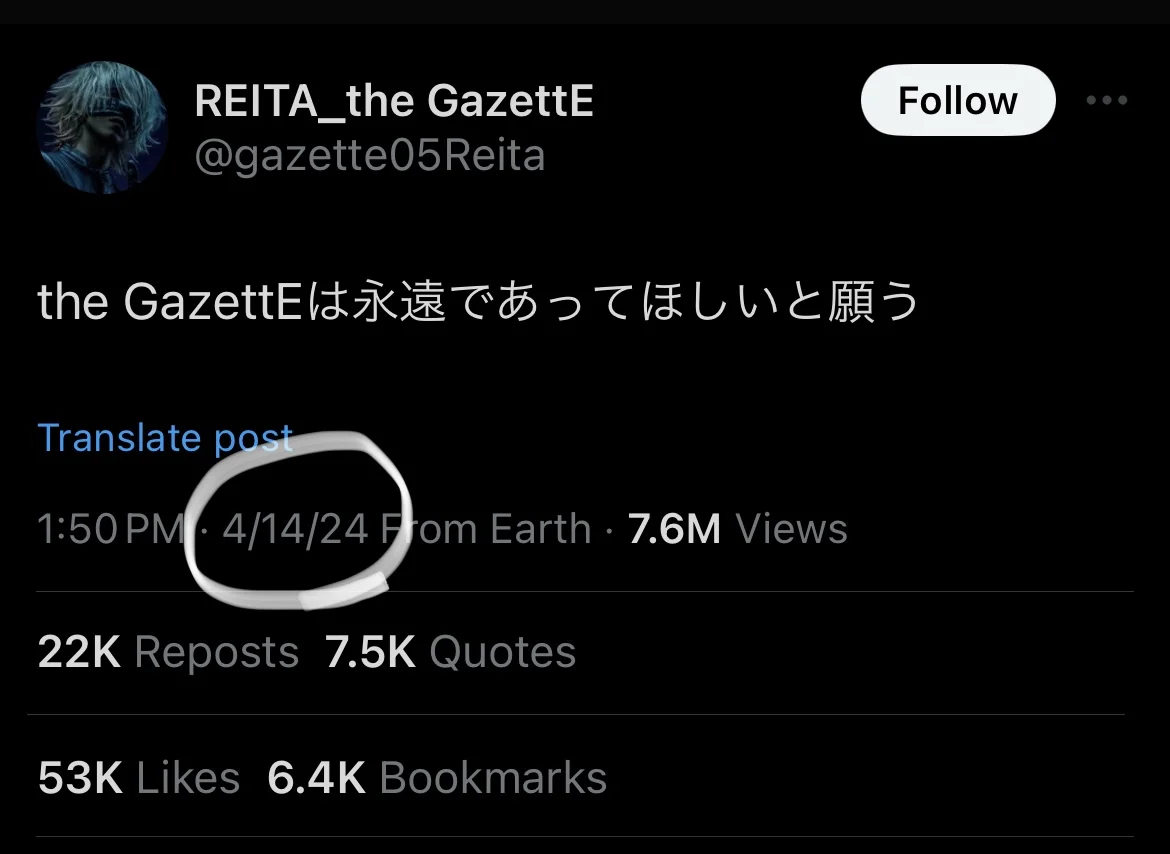The width and height of the screenshot is (1170, 854).
Task: Translate post via the blue link
Action: [x=165, y=438]
